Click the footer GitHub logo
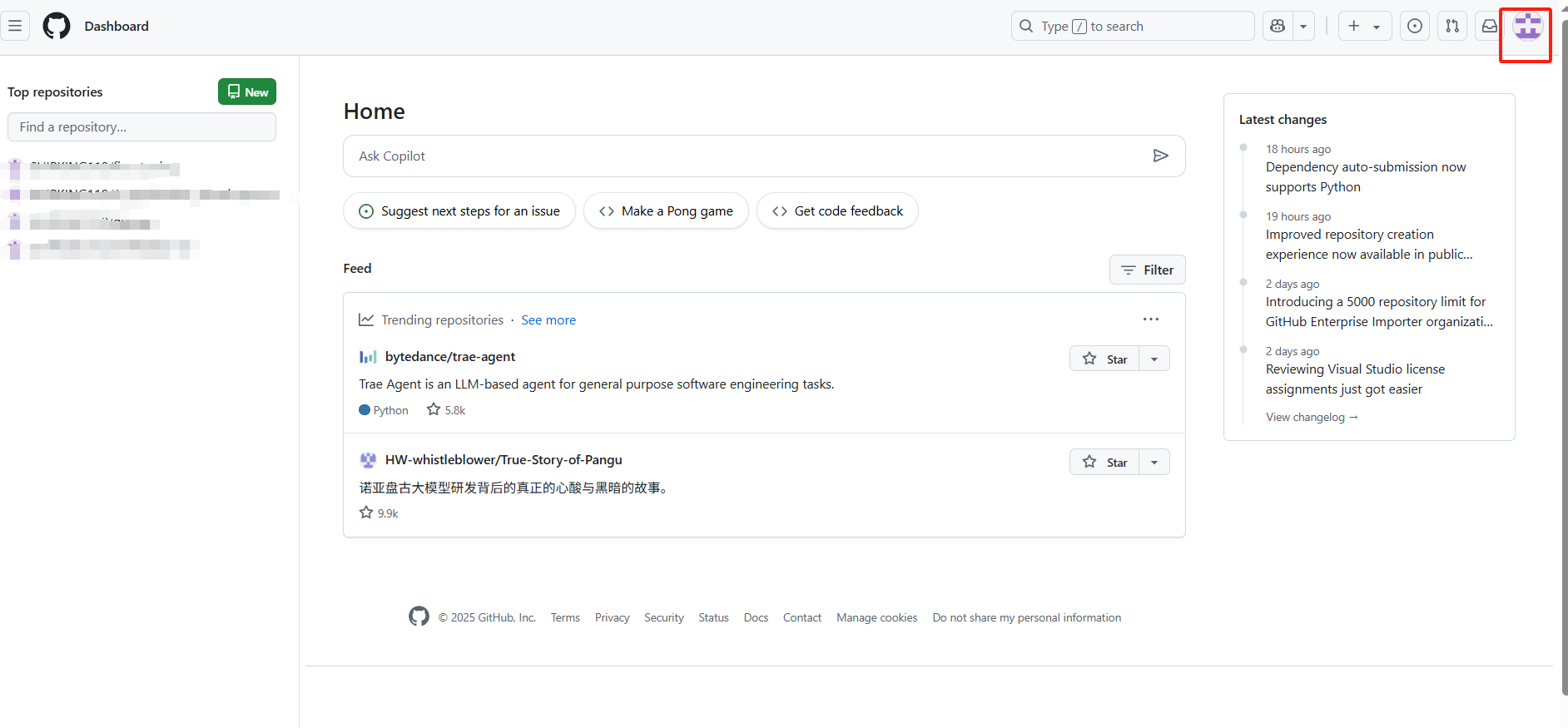1568x728 pixels. [x=419, y=617]
